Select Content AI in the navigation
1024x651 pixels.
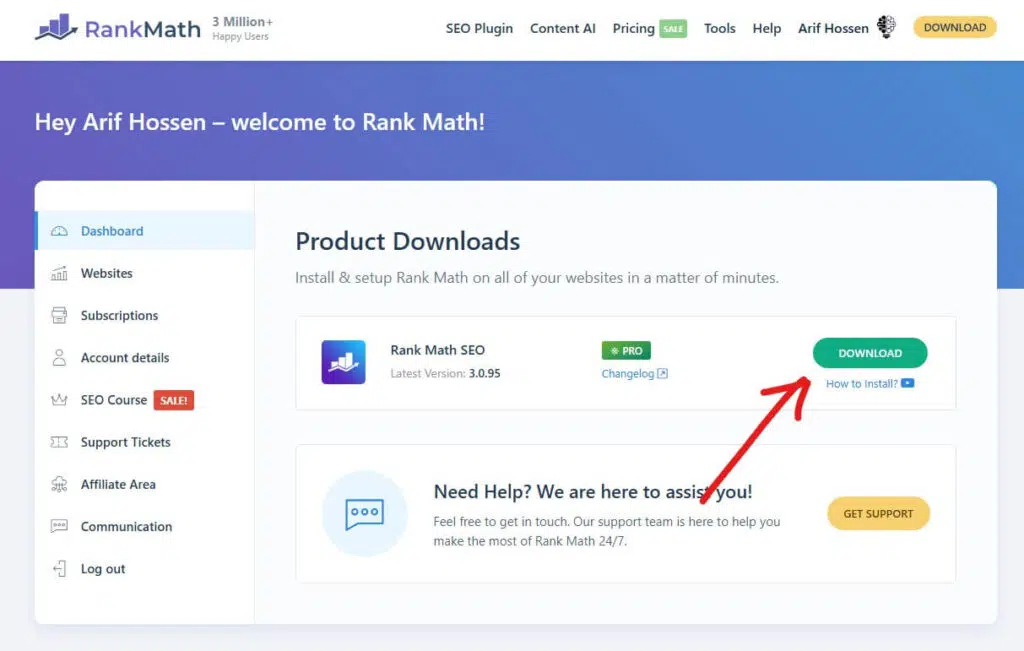[562, 29]
